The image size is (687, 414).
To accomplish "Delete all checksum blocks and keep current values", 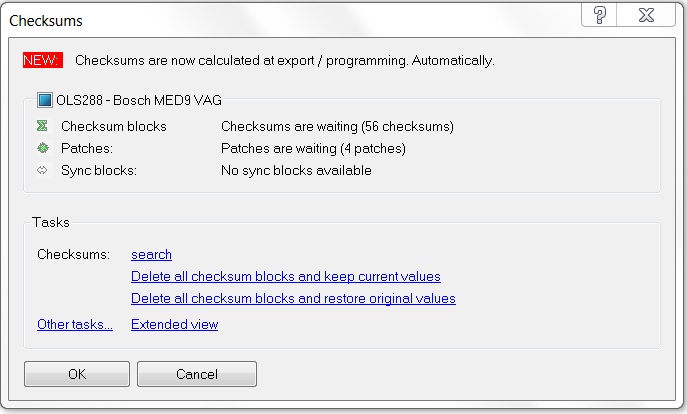I will click(x=286, y=276).
